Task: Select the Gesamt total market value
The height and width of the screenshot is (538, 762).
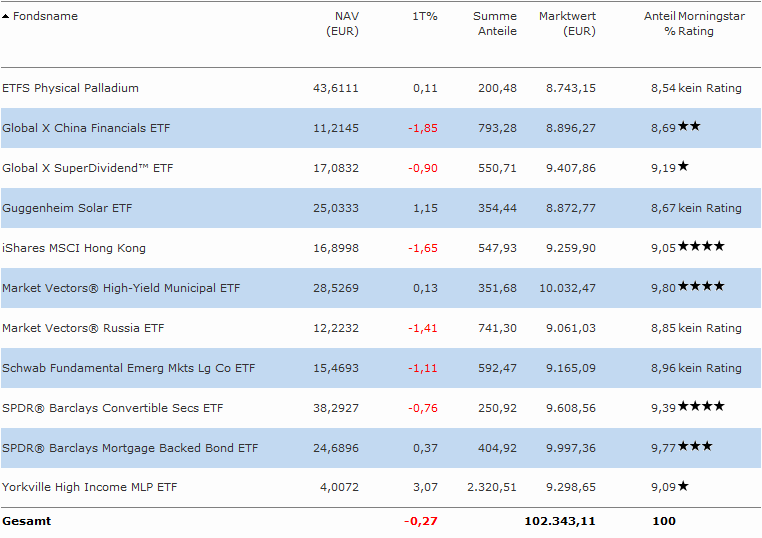Action: pyautogui.click(x=560, y=521)
